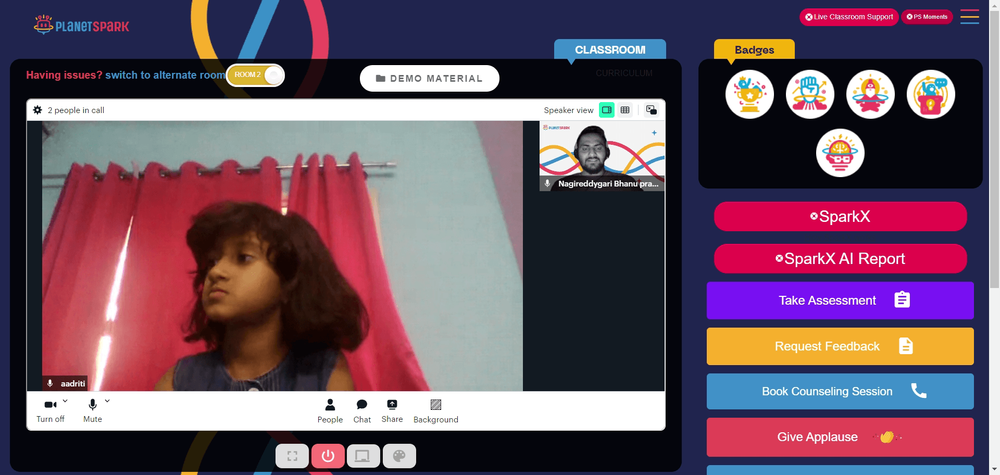Expand microphone options chevron

pyautogui.click(x=107, y=400)
